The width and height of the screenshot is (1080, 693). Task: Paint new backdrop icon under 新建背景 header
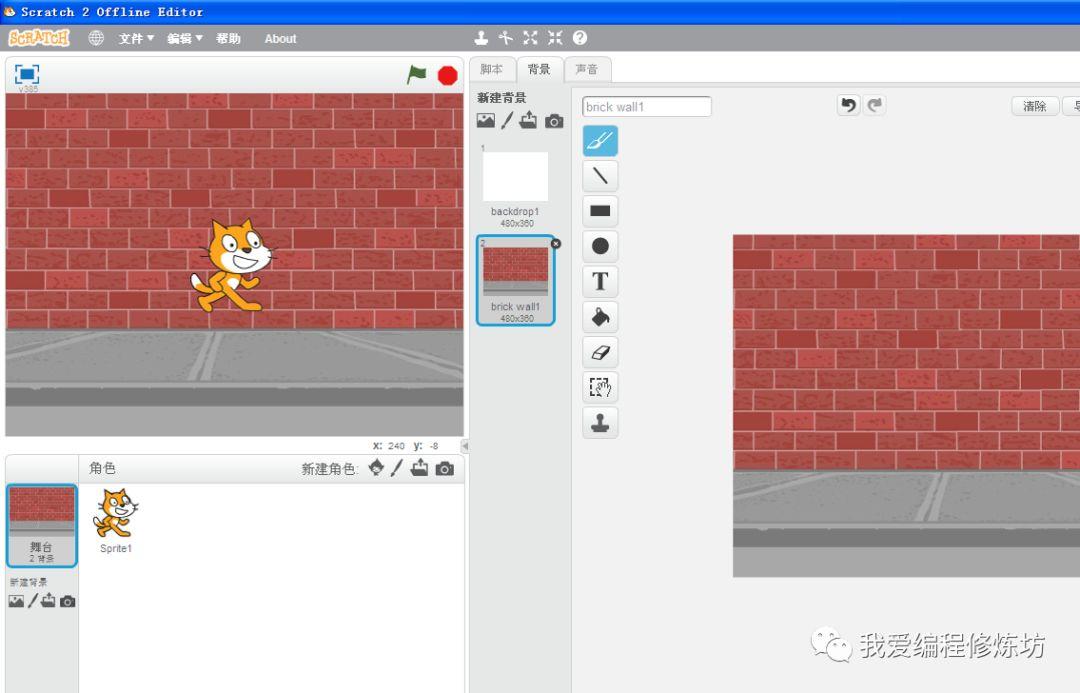(507, 121)
